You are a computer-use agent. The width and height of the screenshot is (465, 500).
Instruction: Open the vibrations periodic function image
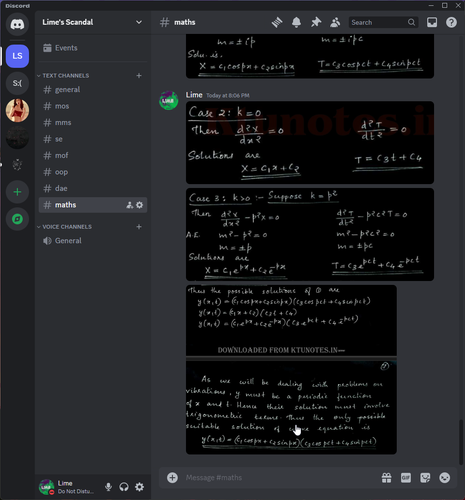pos(291,407)
